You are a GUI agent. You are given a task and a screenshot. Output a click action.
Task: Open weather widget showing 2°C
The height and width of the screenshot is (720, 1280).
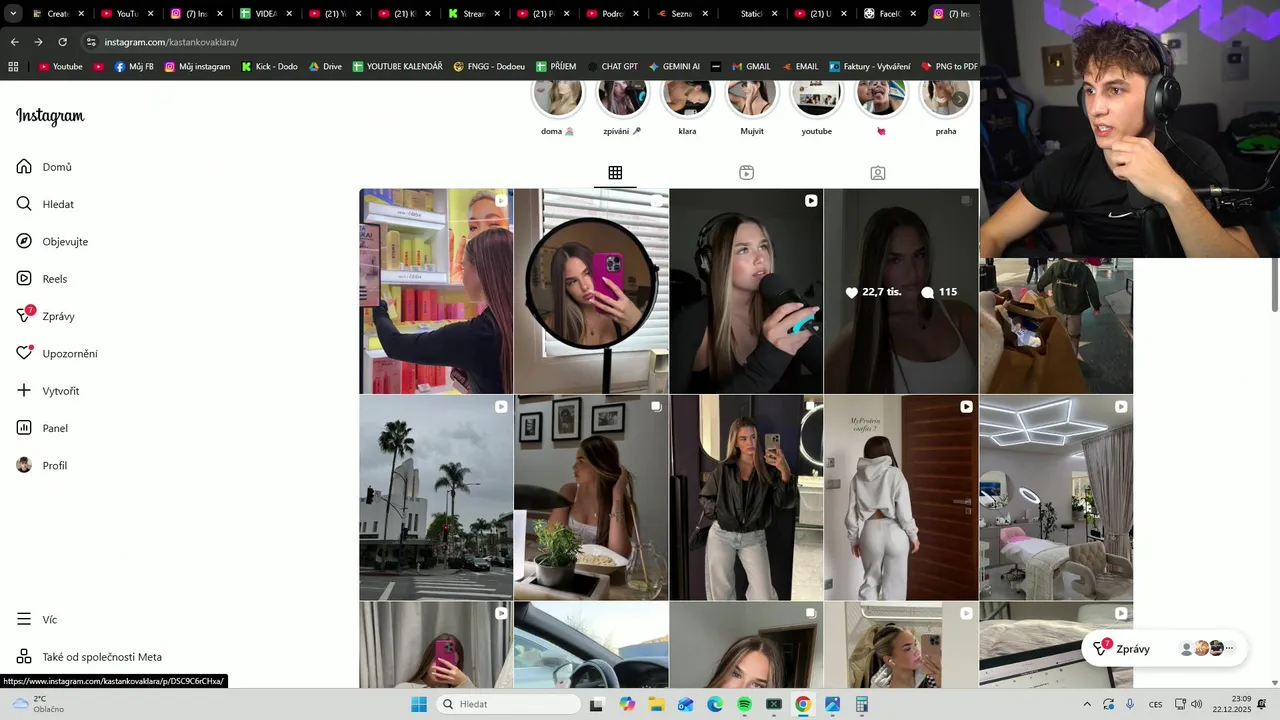[x=36, y=704]
